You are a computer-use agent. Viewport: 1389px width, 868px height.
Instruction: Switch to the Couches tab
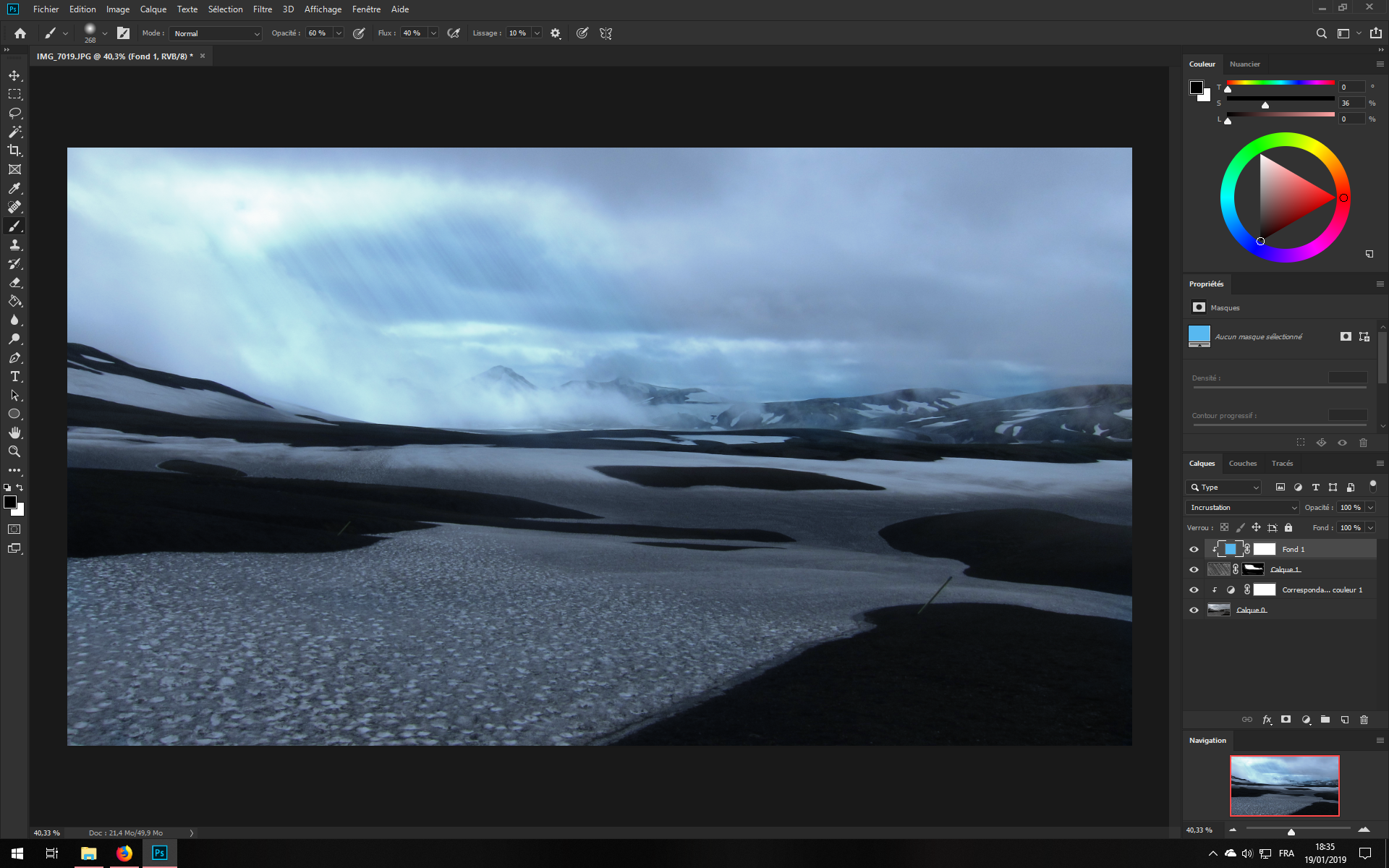point(1242,463)
